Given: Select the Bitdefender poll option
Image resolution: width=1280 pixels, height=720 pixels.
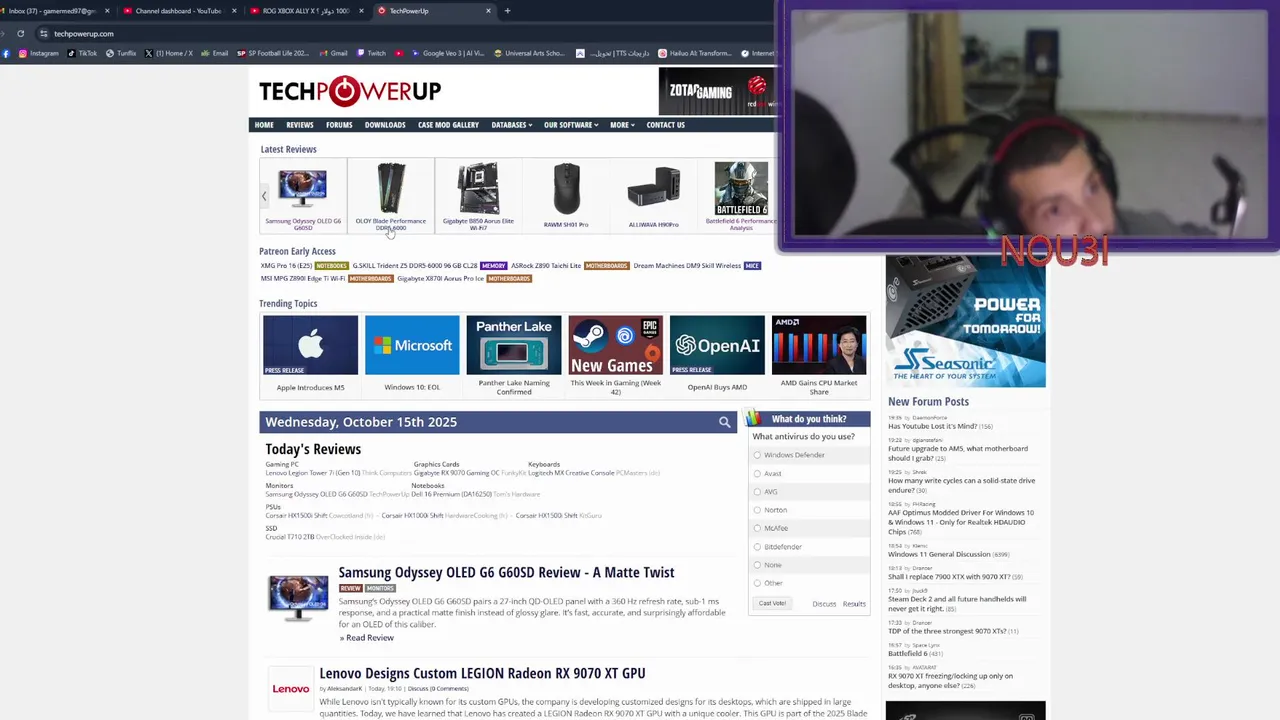Looking at the screenshot, I should (x=757, y=547).
